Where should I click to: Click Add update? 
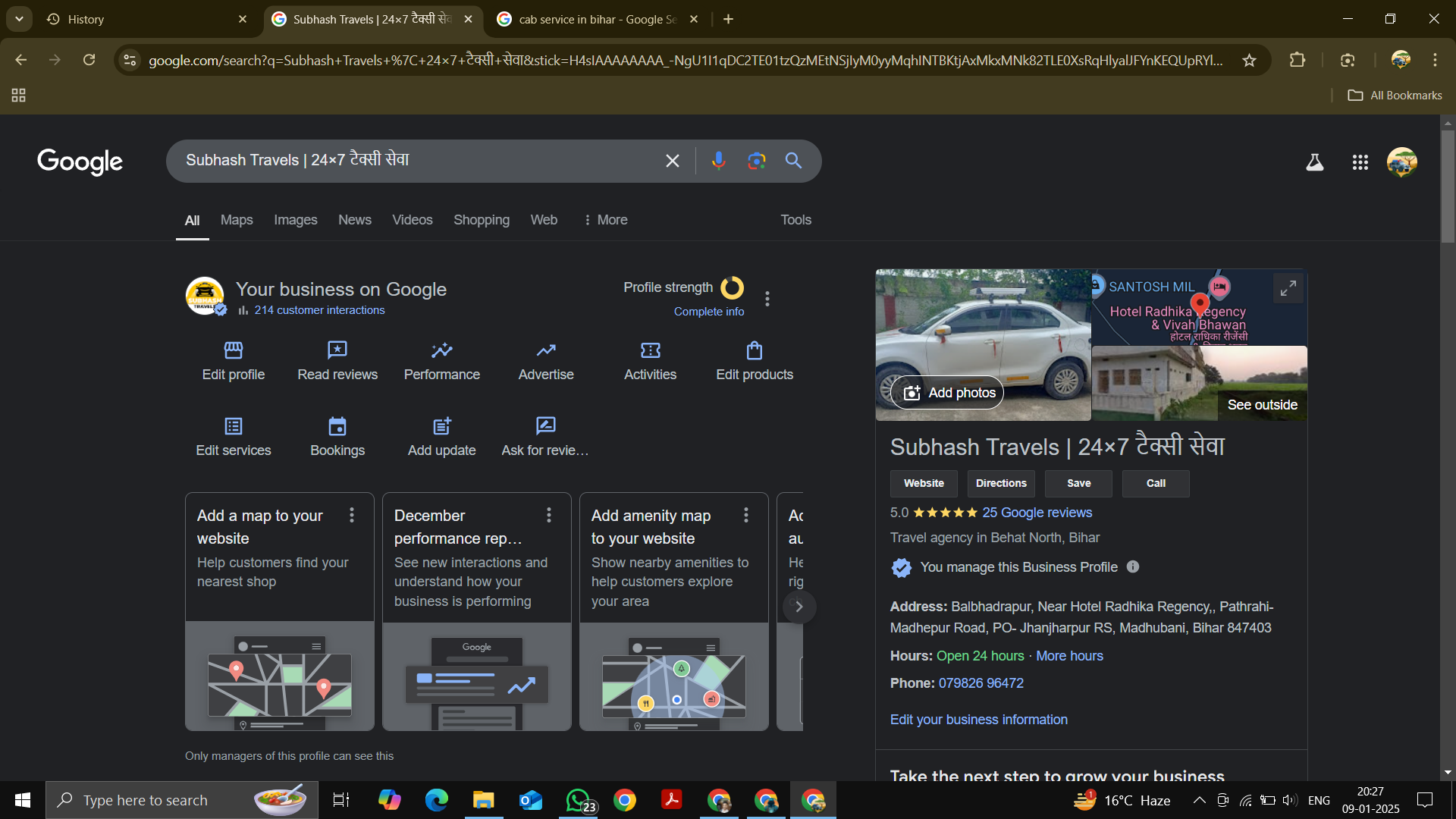[442, 437]
